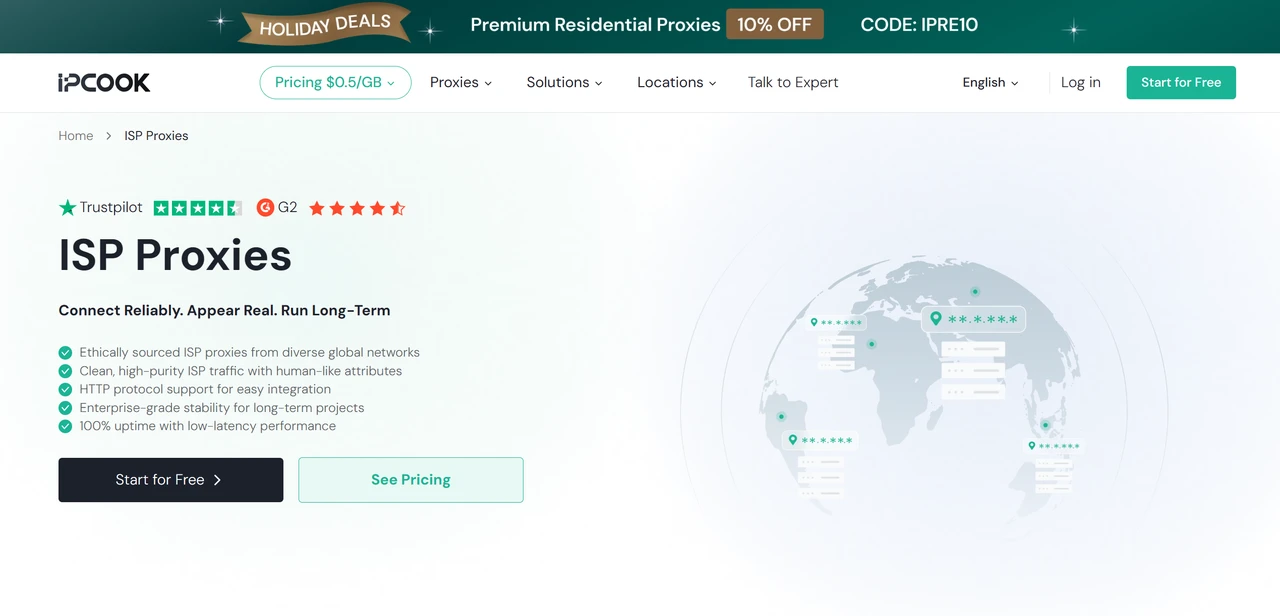The width and height of the screenshot is (1280, 616).
Task: Click the map pin near Australia
Action: pos(1034,443)
